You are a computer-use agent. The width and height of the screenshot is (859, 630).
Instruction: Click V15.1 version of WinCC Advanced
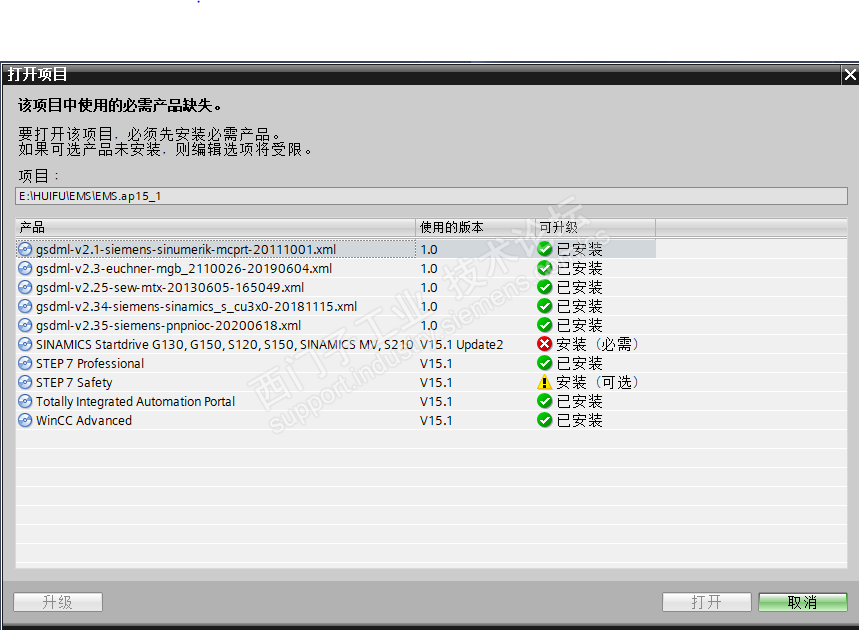(x=436, y=421)
